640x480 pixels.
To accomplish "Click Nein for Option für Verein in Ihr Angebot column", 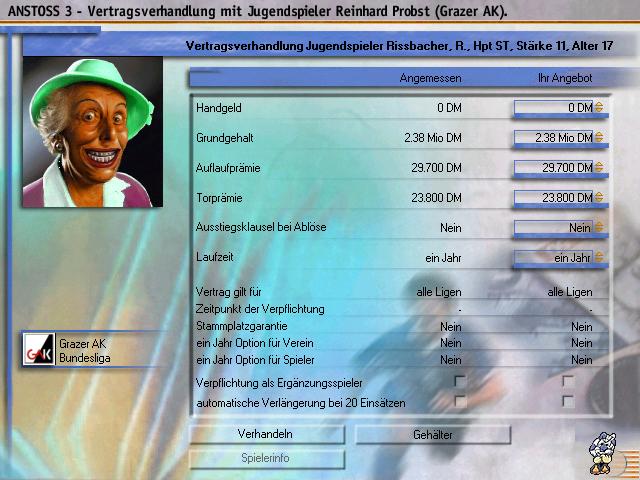I will [x=582, y=343].
